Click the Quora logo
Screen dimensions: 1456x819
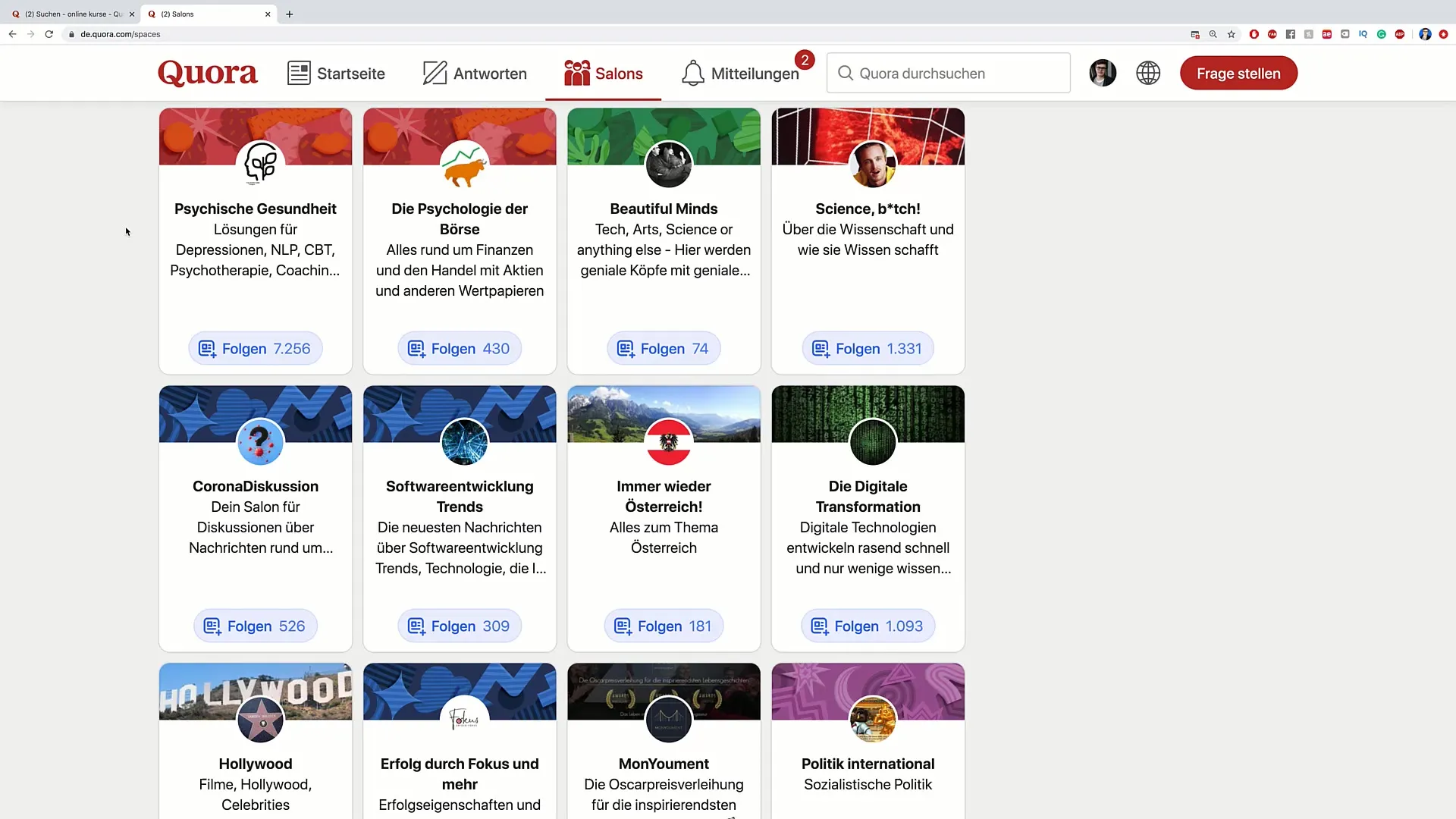pos(207,74)
